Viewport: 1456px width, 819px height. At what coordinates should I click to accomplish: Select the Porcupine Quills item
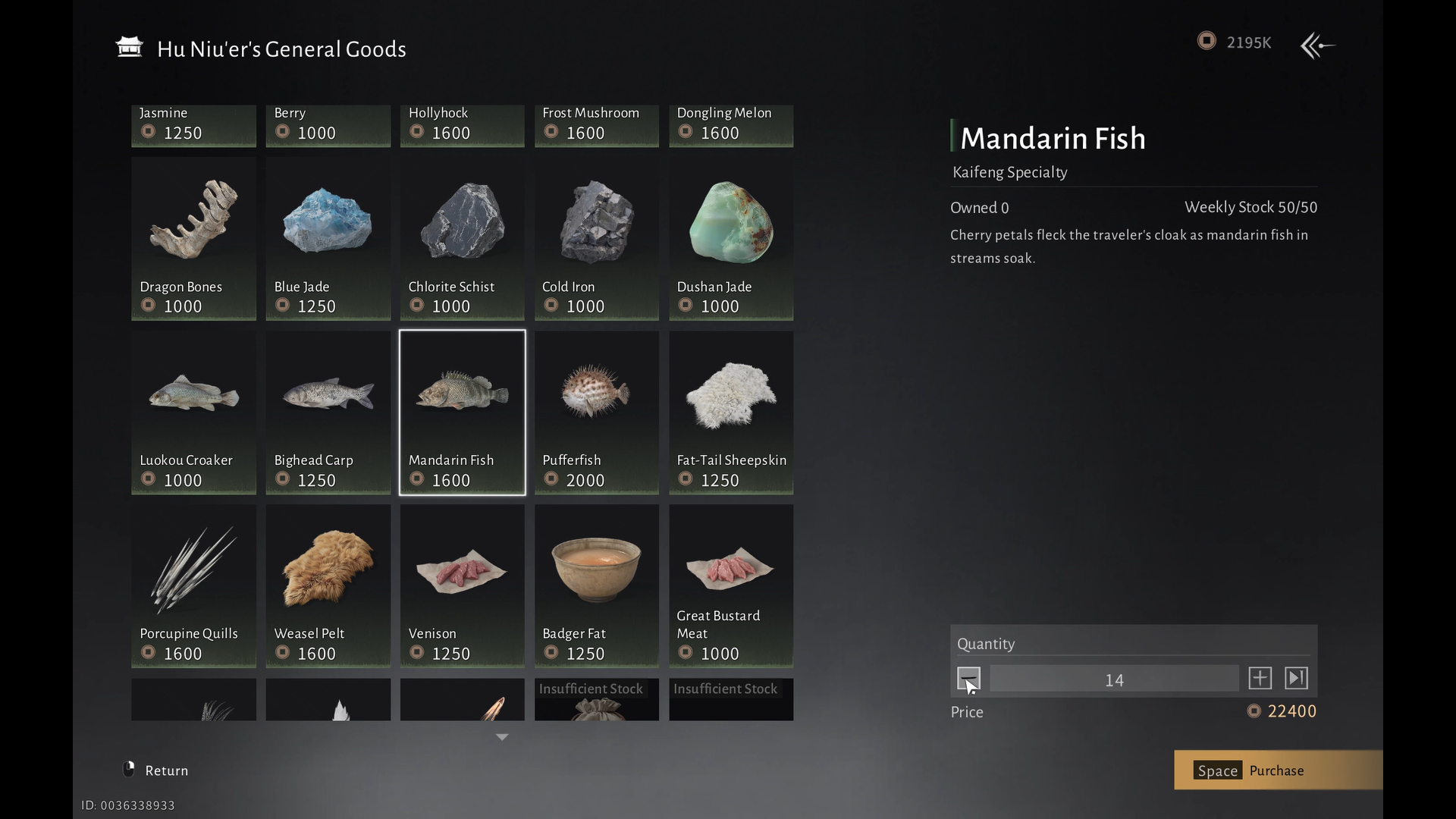coord(193,585)
